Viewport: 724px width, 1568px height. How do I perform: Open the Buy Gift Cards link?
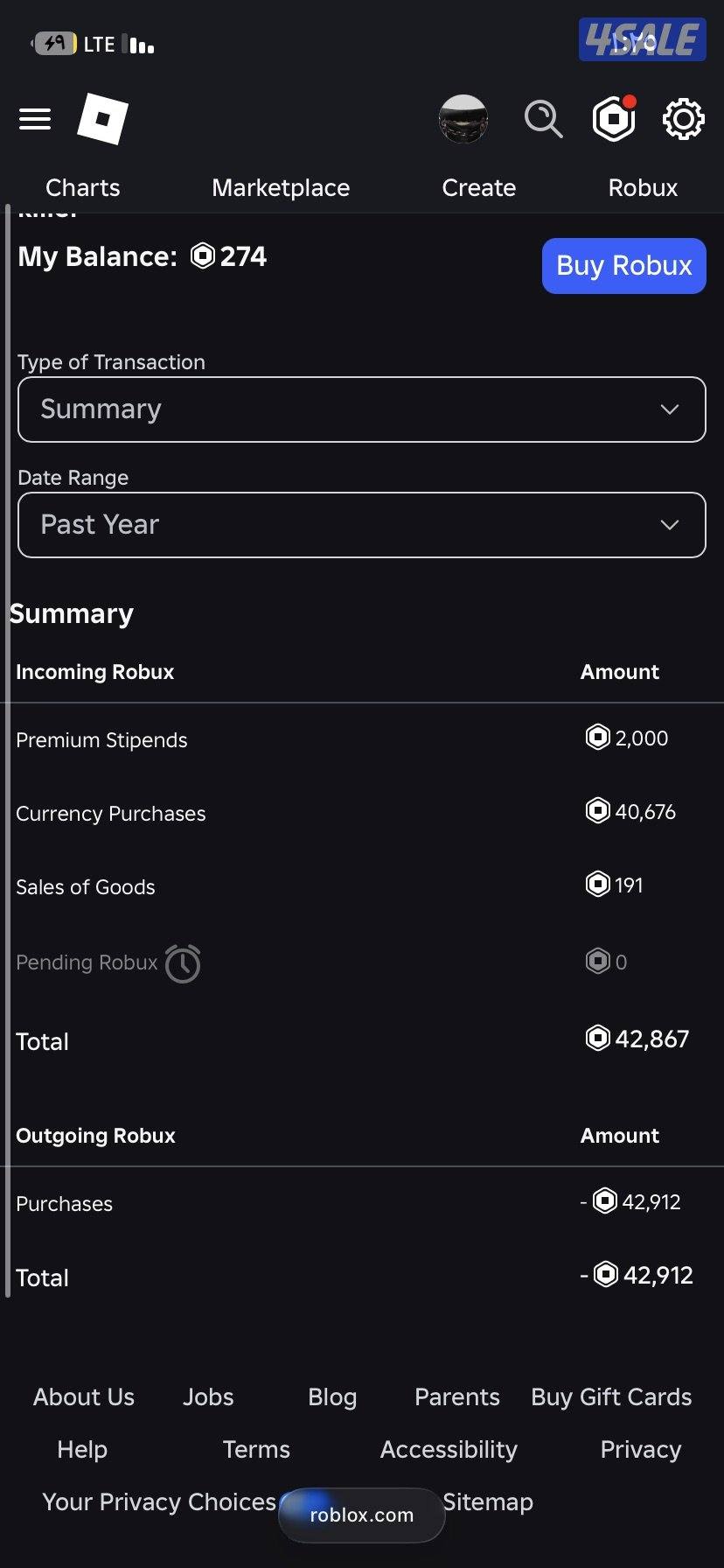tap(611, 1397)
